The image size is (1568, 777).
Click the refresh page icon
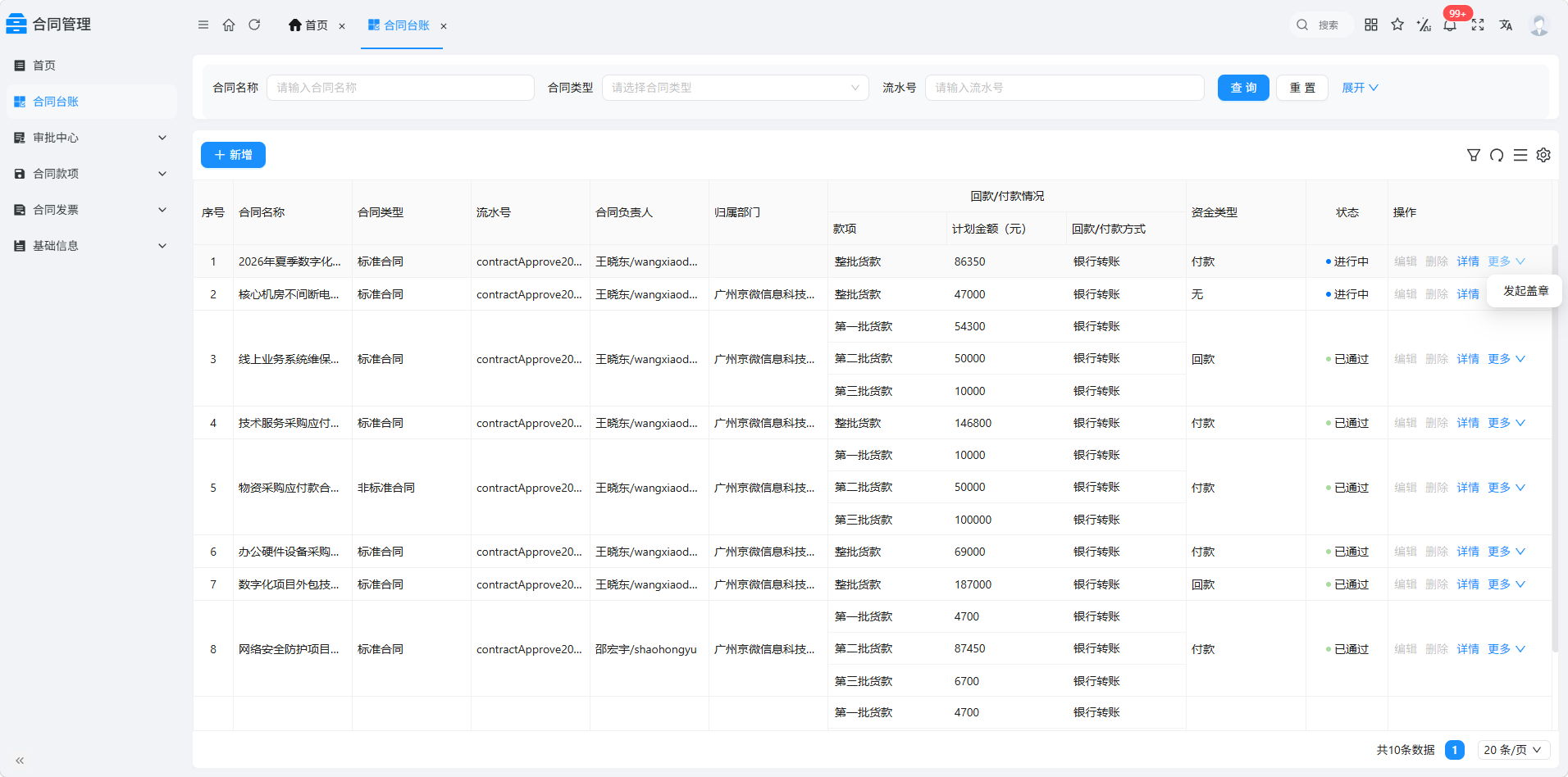pyautogui.click(x=254, y=25)
